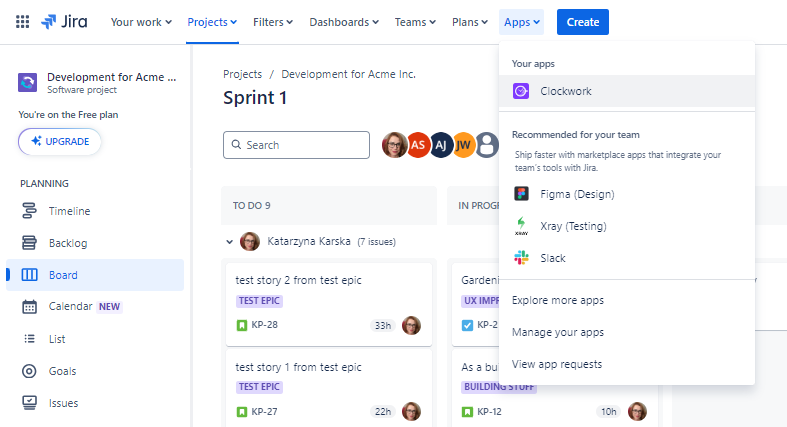
Task: Click the Development for Acme Inc. breadcrumb
Action: (348, 74)
